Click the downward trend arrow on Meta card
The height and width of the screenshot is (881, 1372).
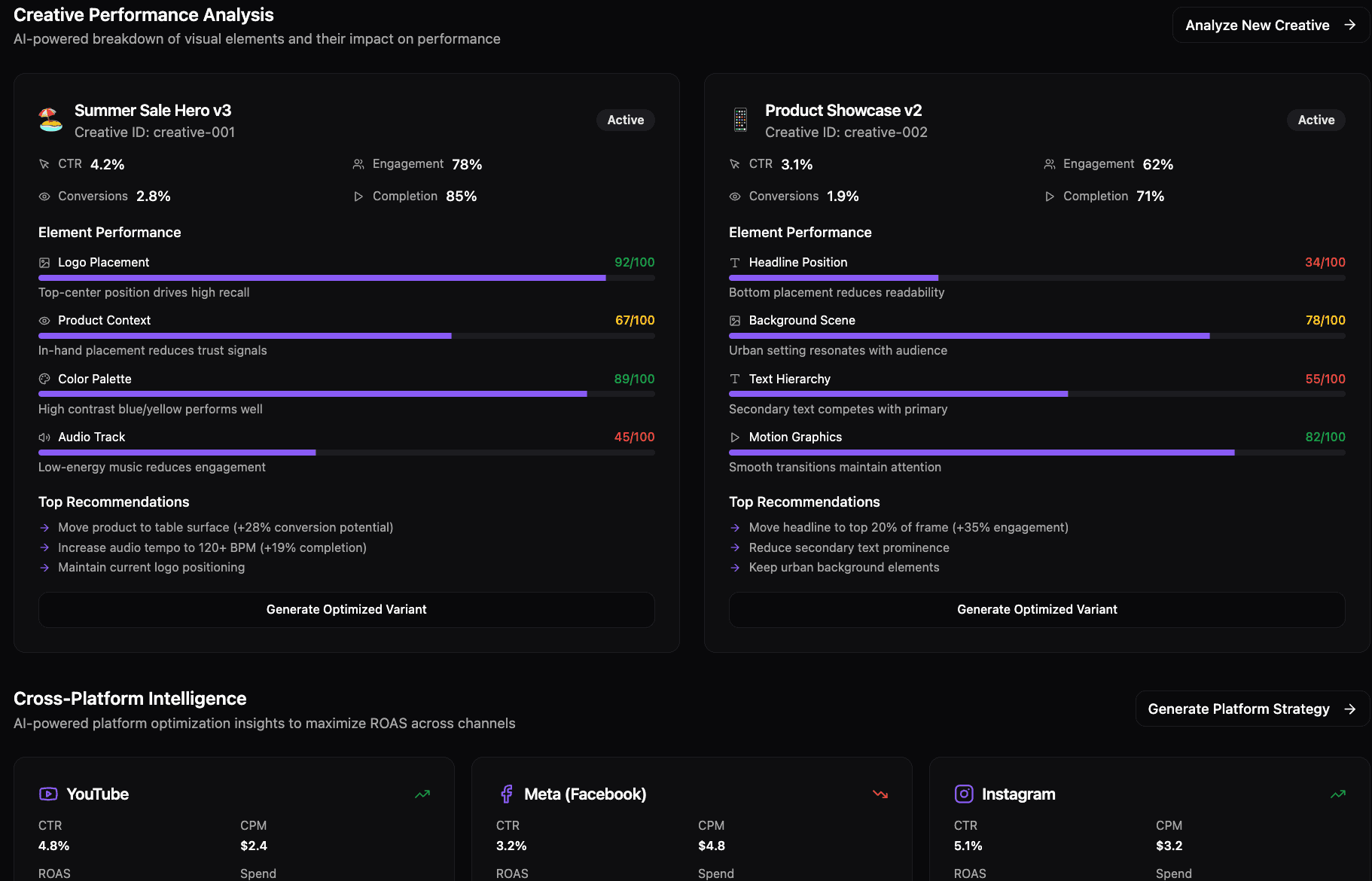880,794
